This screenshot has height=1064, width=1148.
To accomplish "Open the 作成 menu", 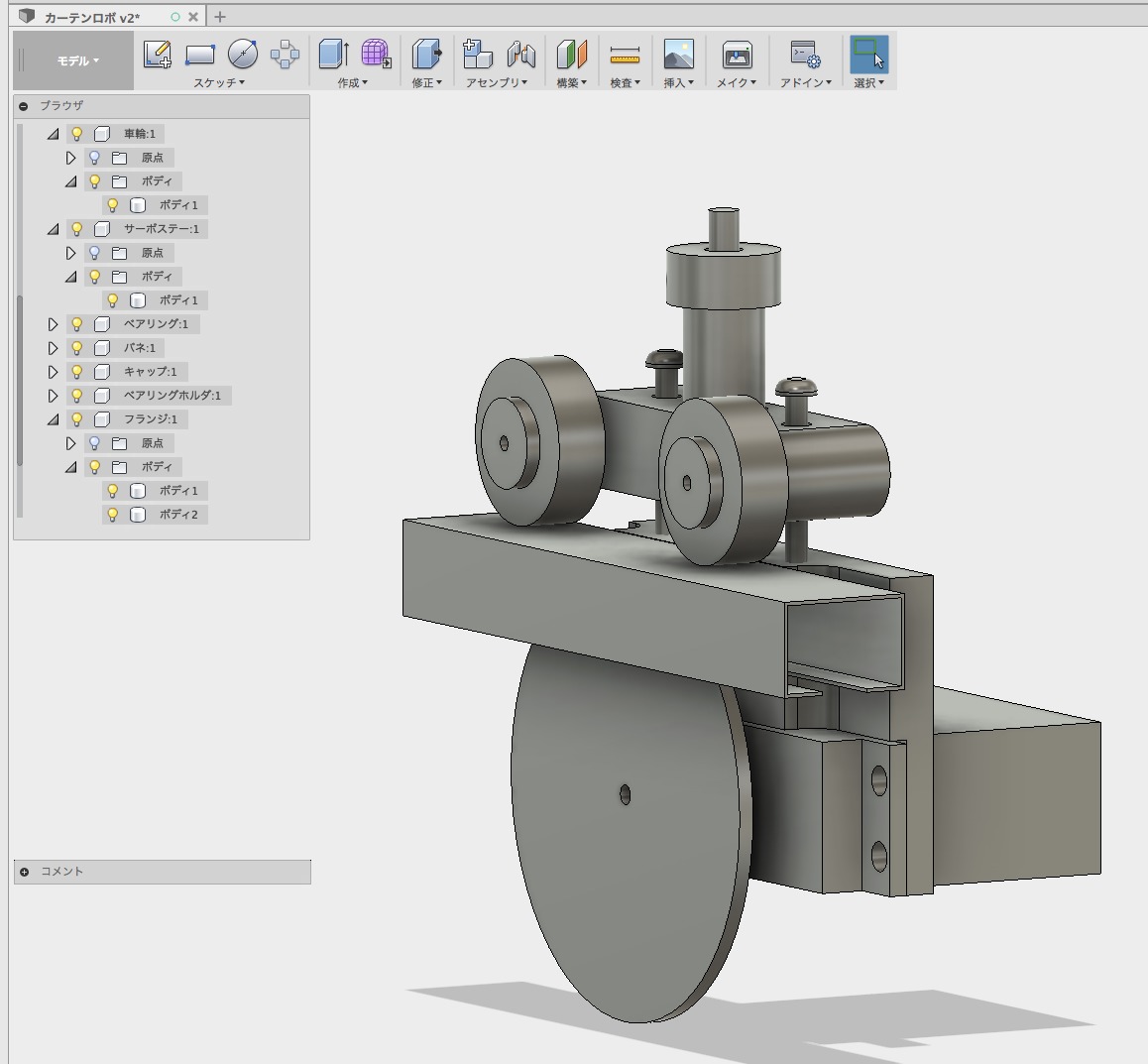I will tap(352, 82).
